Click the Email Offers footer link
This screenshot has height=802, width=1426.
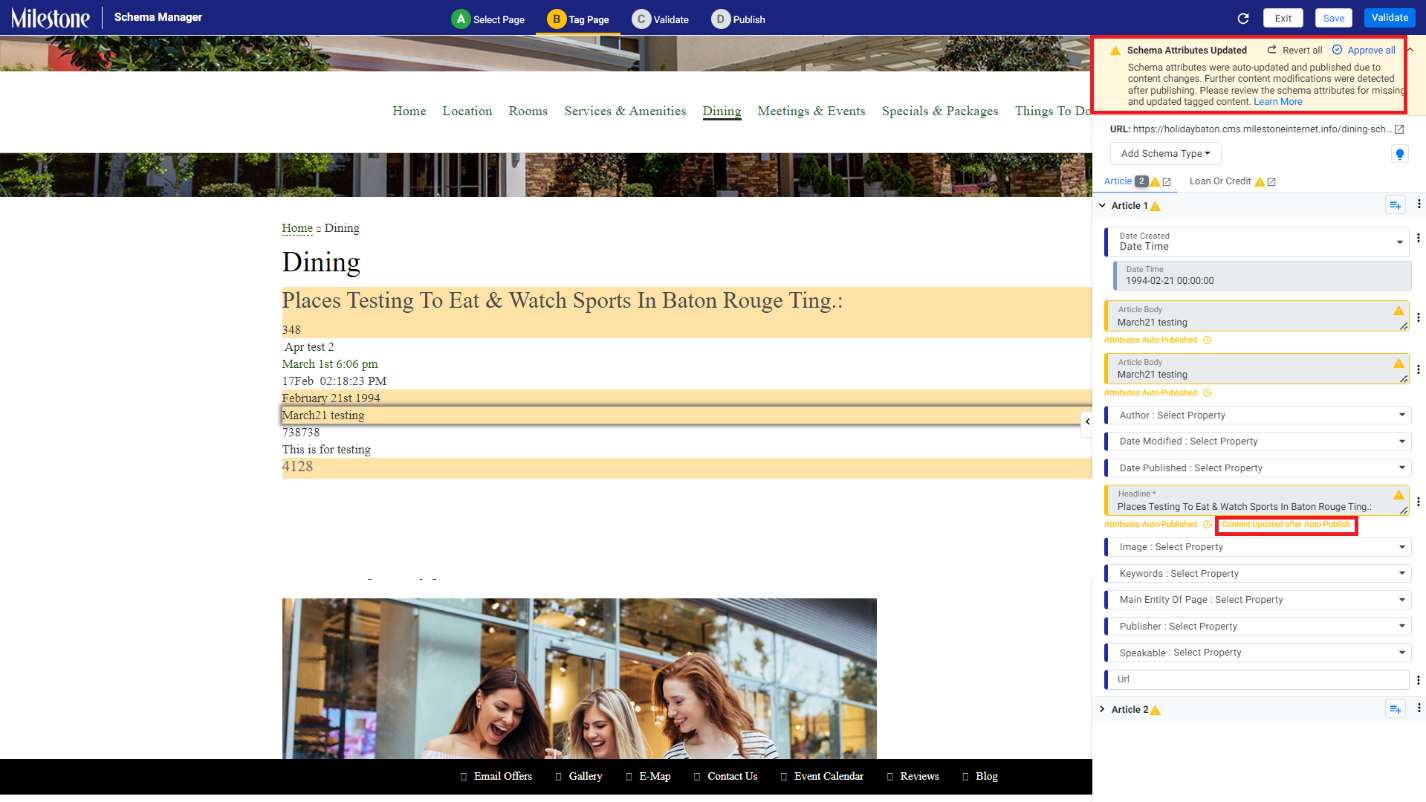click(x=496, y=776)
